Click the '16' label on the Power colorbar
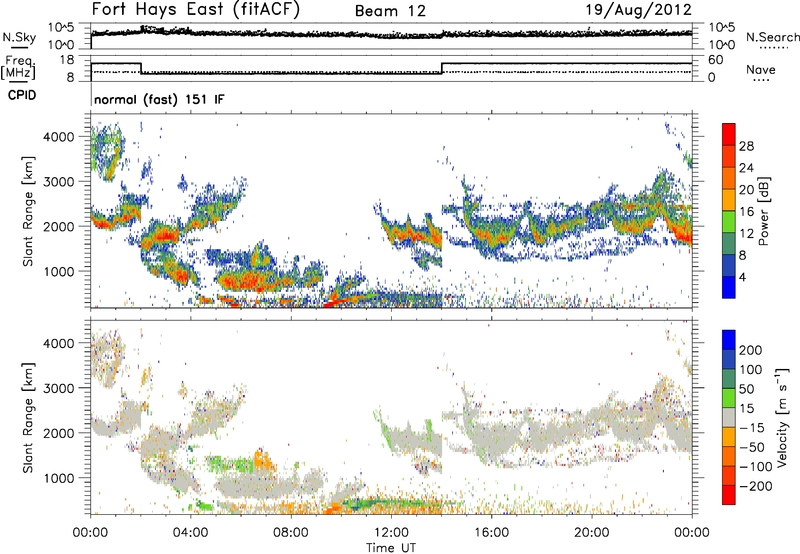Screen dimensions: 800x554 746,212
